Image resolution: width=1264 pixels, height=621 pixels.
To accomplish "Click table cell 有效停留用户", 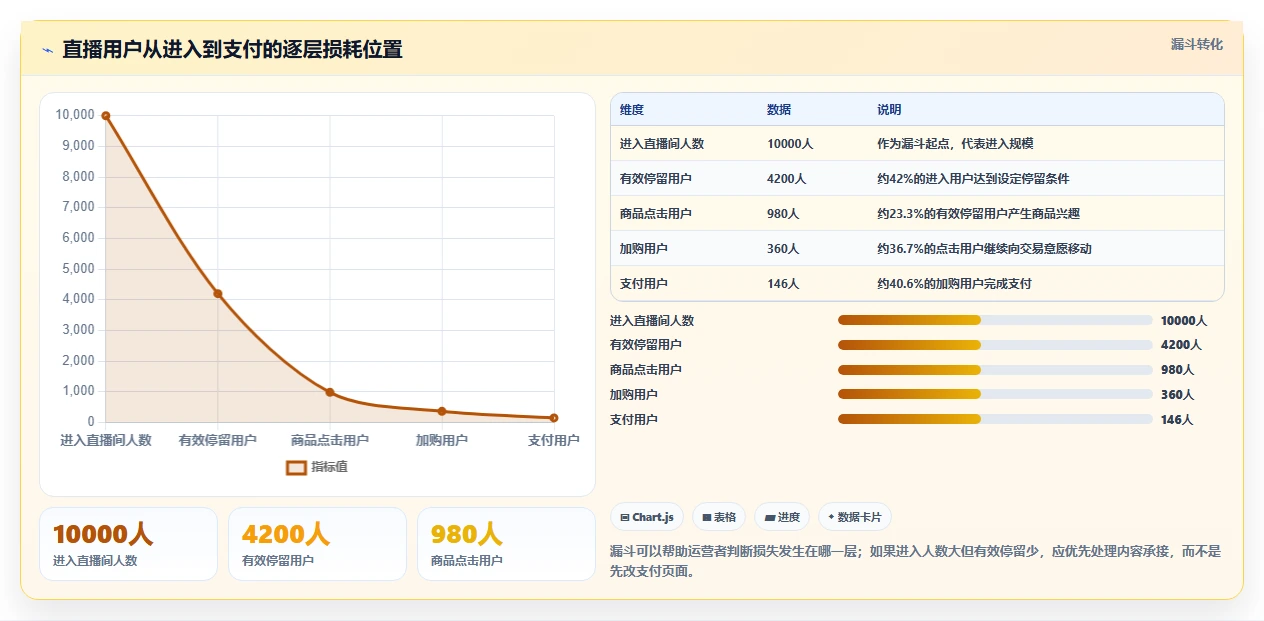I will (656, 178).
